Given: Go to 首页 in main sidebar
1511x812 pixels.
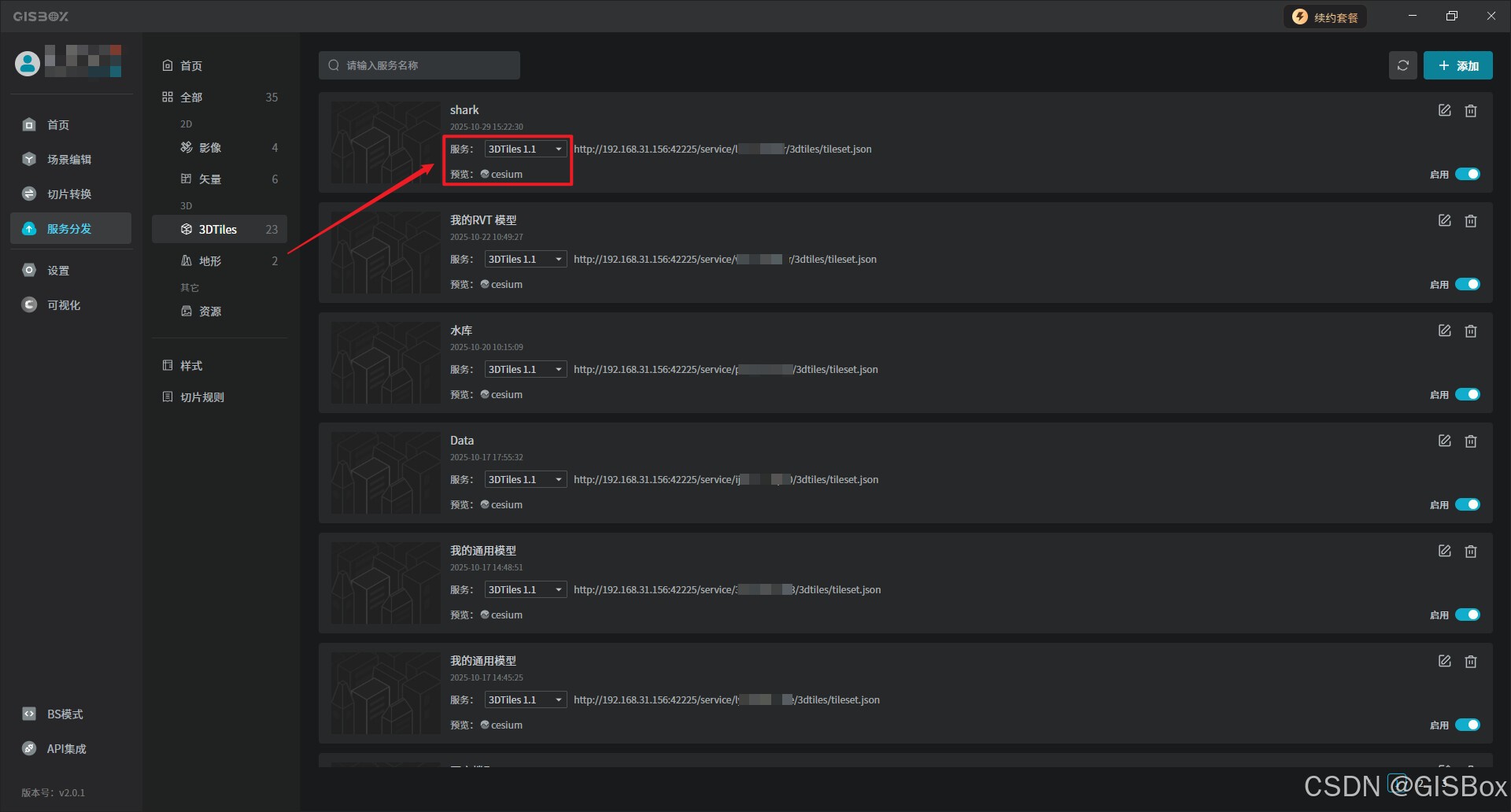Looking at the screenshot, I should (x=71, y=124).
